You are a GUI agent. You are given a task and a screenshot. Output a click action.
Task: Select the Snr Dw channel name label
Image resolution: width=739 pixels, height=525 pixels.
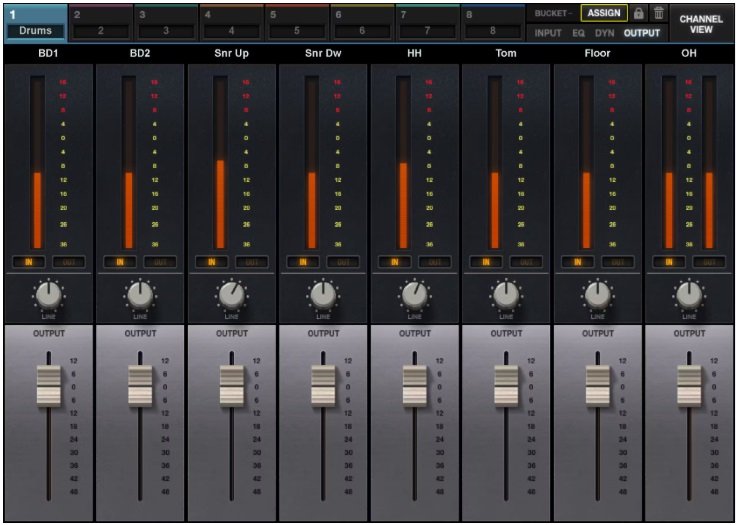[323, 53]
